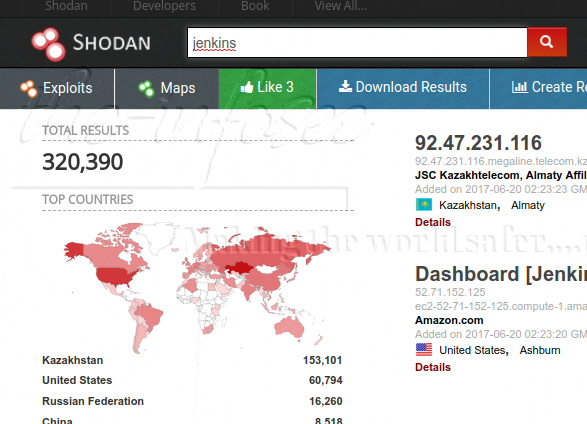Filter results by Kazakhstan country
Screen dimensions: 587x424
[73, 360]
